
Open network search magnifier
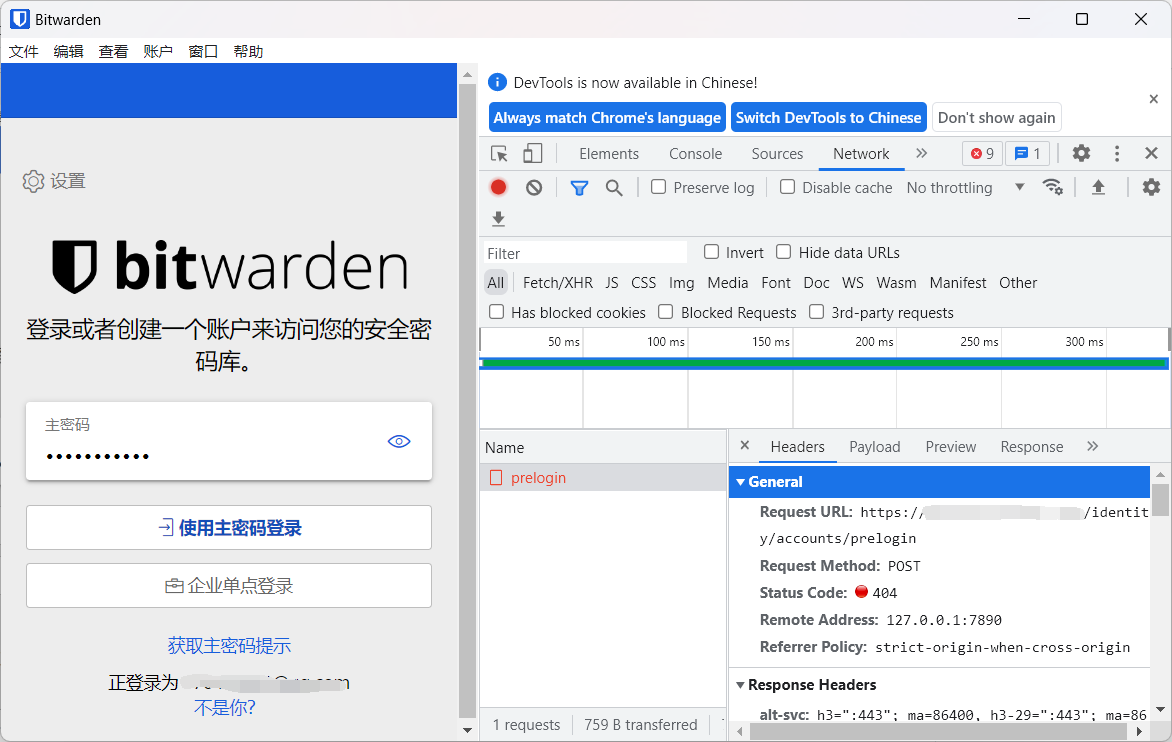(x=614, y=188)
